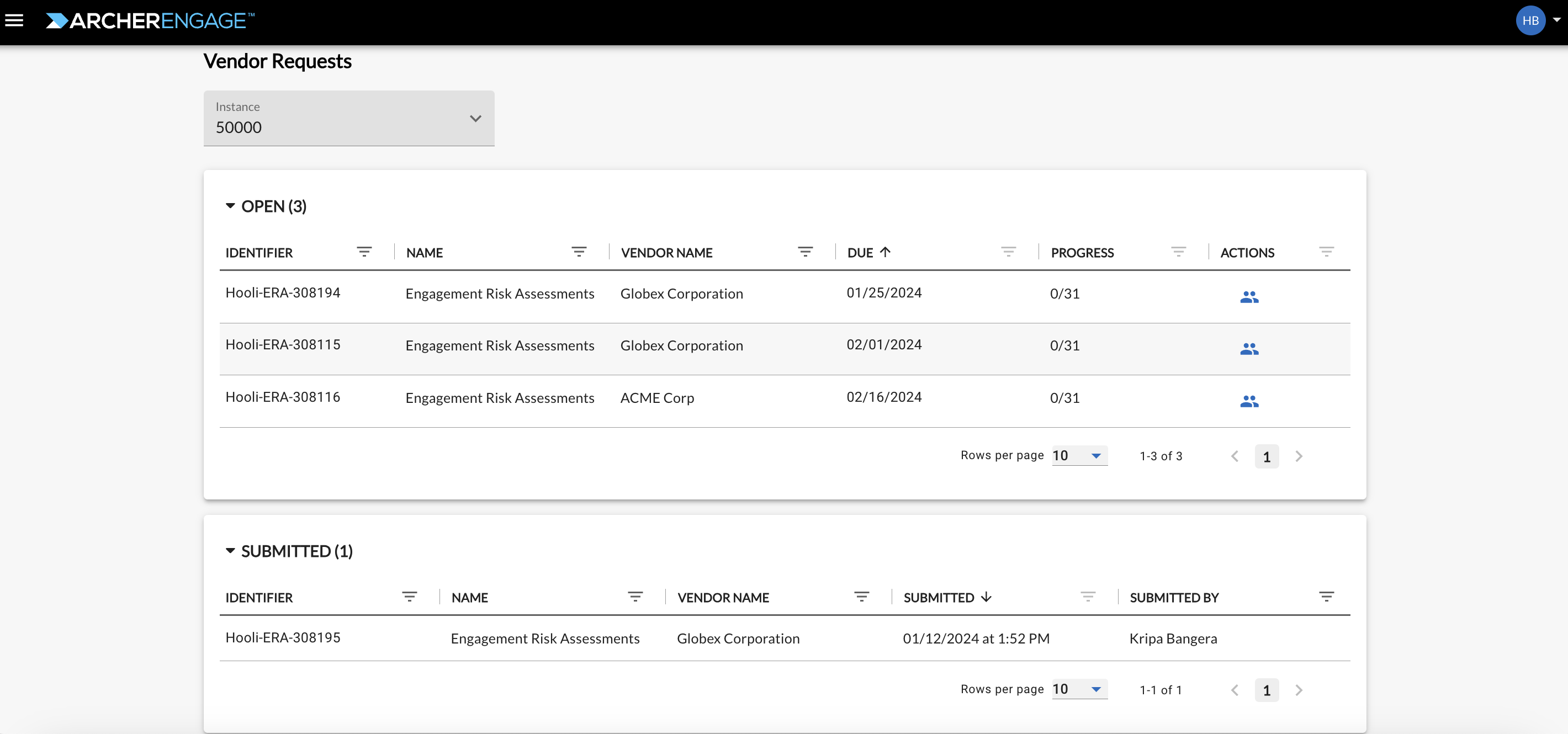Screen dimensions: 1568x734
Task: Click the Open table NAME header
Action: (425, 253)
